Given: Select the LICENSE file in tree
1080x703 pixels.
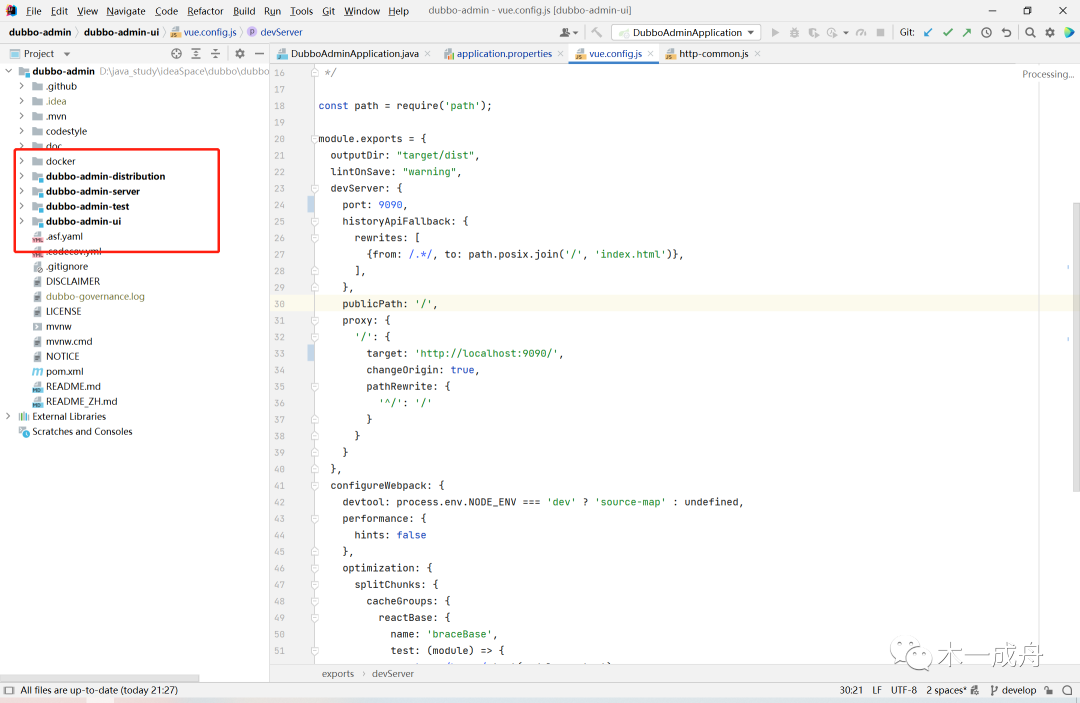Looking at the screenshot, I should click(x=63, y=311).
